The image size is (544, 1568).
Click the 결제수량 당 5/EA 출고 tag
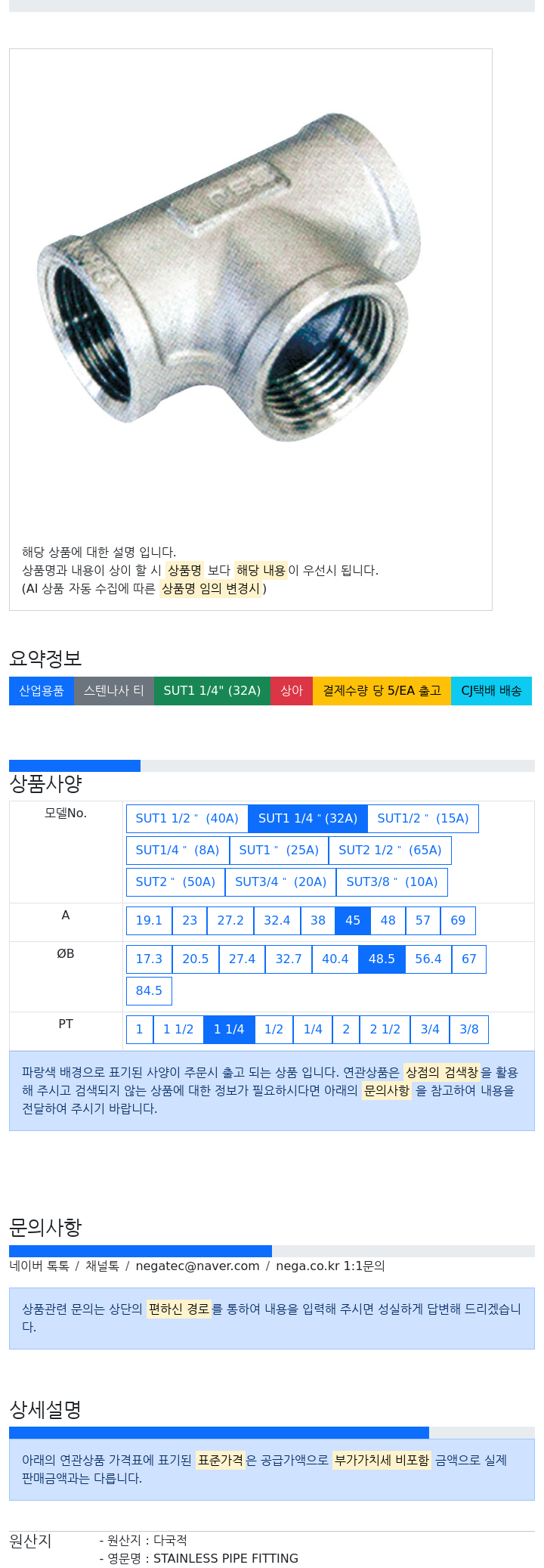coord(382,690)
